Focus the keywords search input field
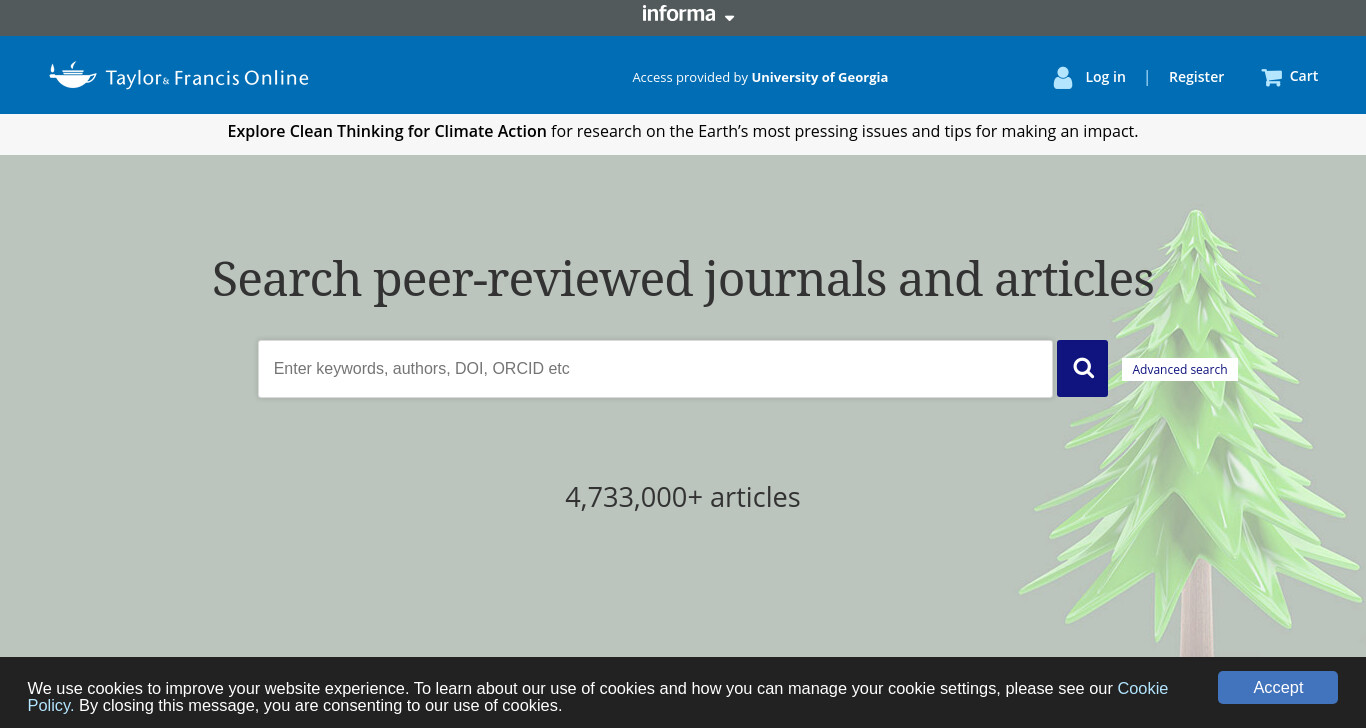The image size is (1366, 728). coord(655,369)
